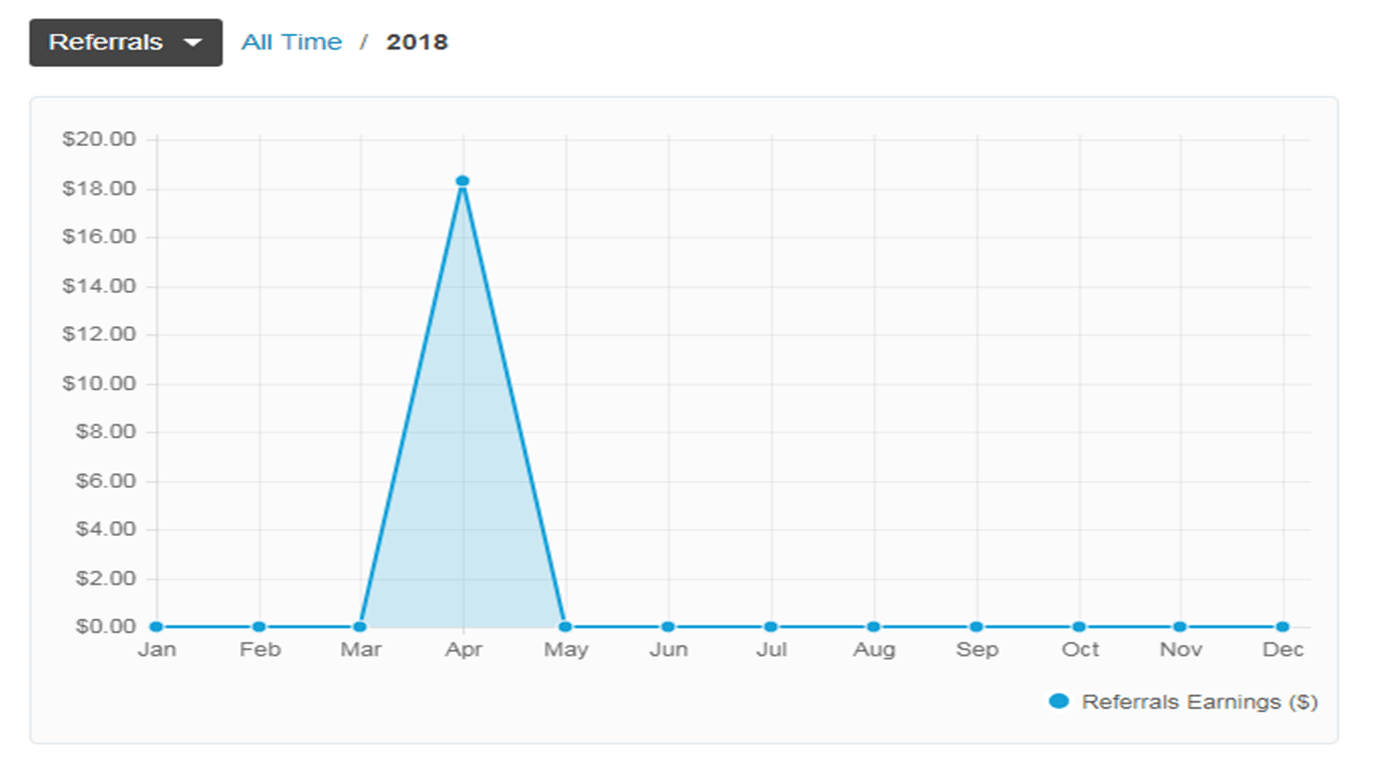Image resolution: width=1373 pixels, height=774 pixels.
Task: Select the April peak data point
Action: click(462, 181)
